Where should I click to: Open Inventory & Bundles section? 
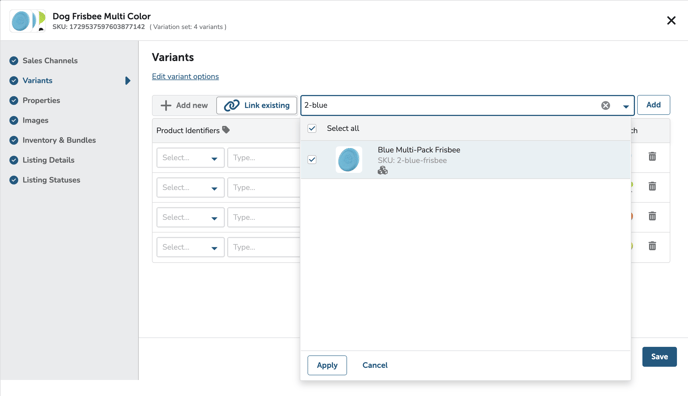tap(59, 140)
